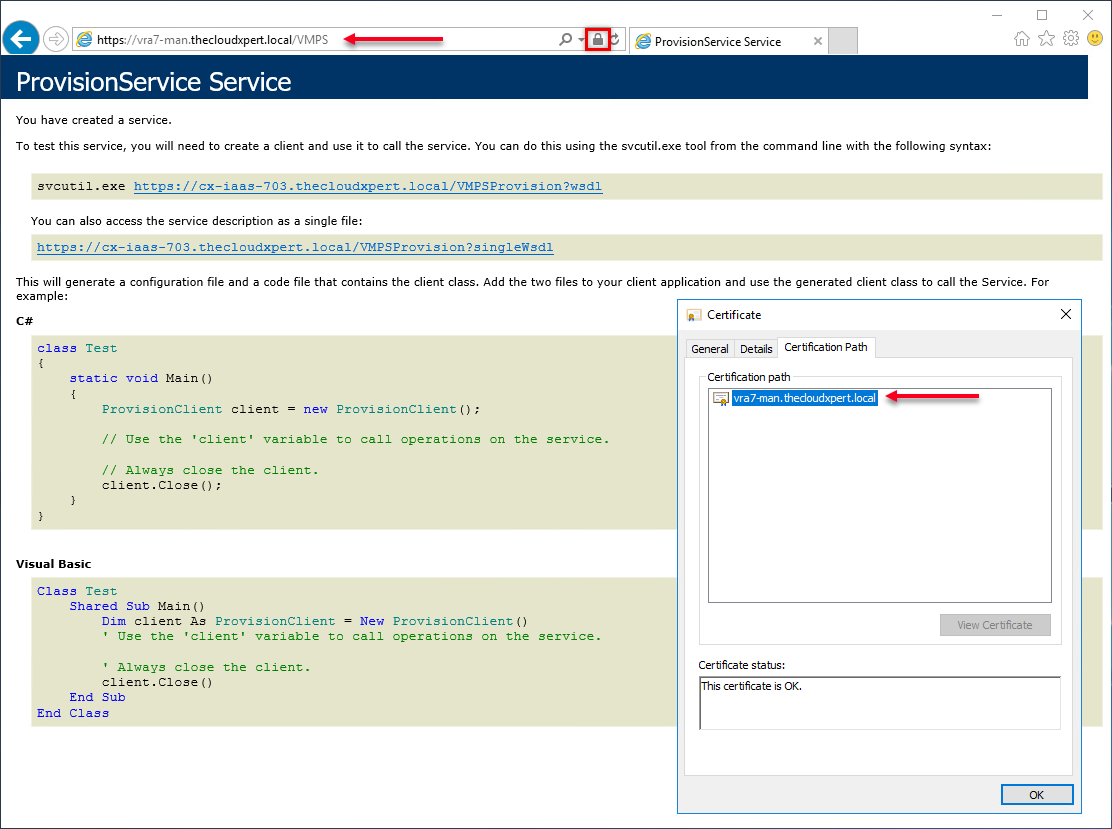Close the ProvisionService Service browser tab
The image size is (1112, 829).
coord(818,42)
